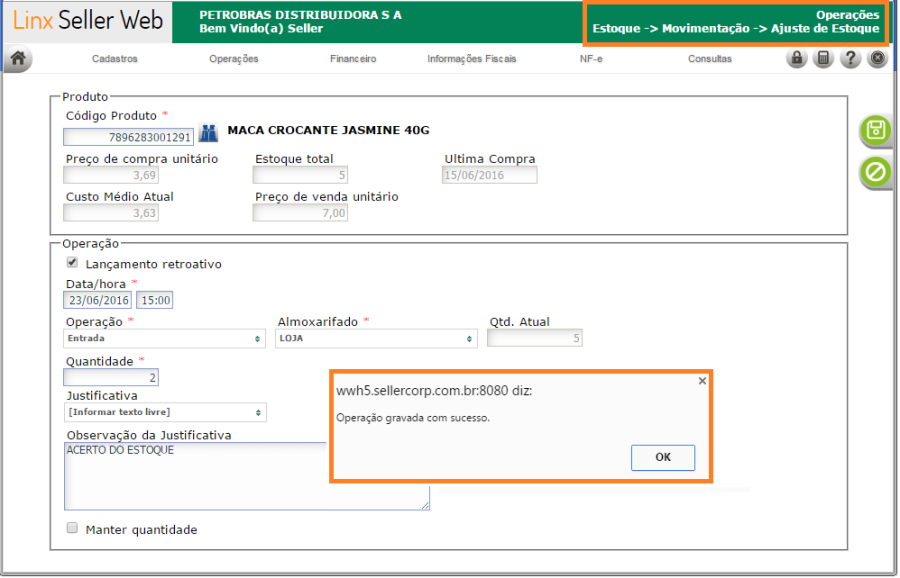Click the Custo Médio Atual field
This screenshot has height=578, width=900.
111,213
